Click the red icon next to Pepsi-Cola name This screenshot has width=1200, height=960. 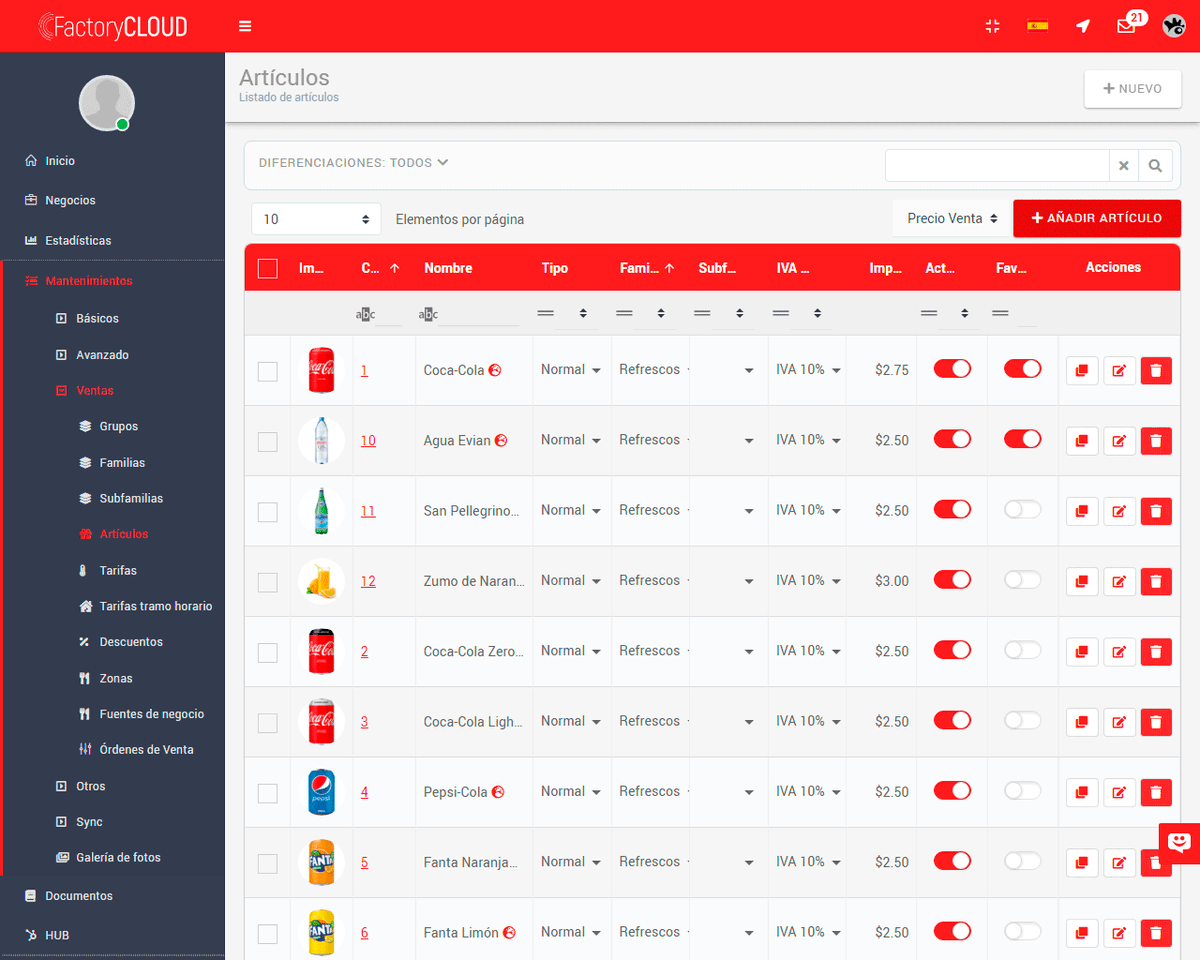pos(497,792)
